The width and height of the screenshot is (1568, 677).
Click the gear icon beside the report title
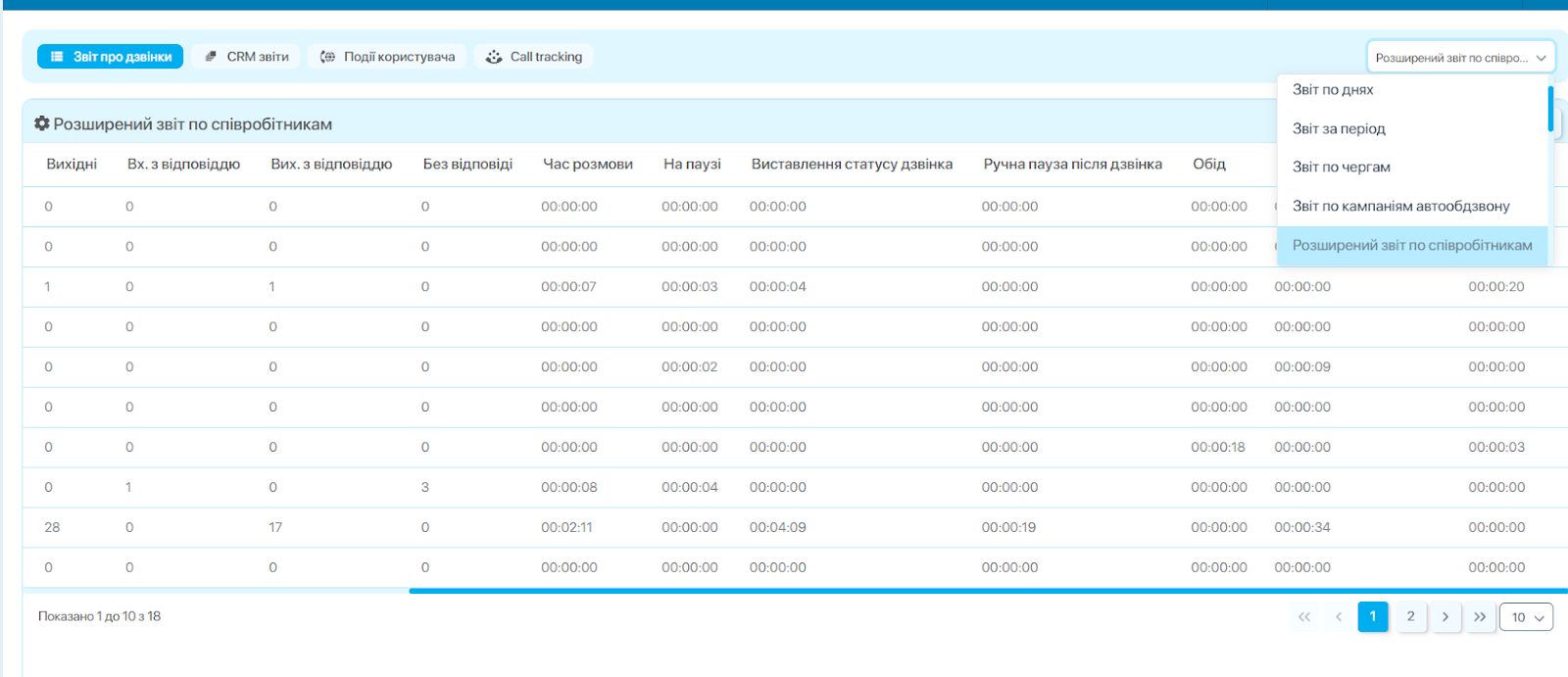pos(41,124)
